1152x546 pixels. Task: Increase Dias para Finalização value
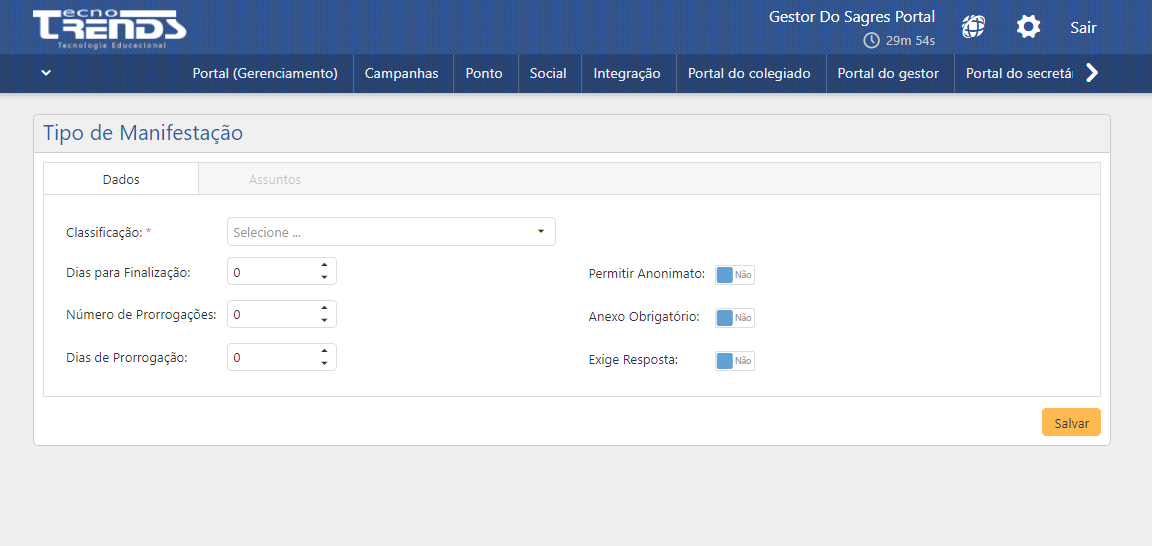324,265
